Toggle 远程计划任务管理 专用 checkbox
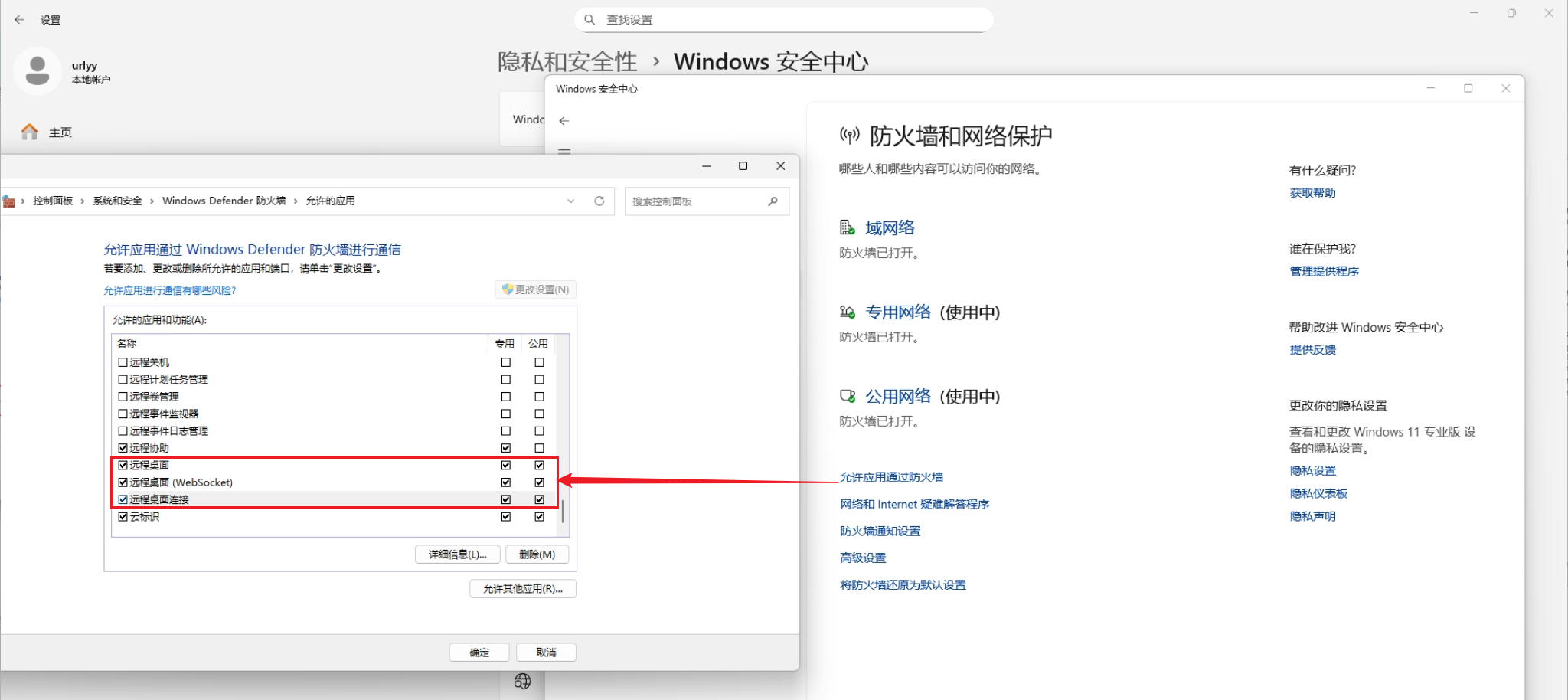Image resolution: width=1568 pixels, height=700 pixels. (x=505, y=379)
